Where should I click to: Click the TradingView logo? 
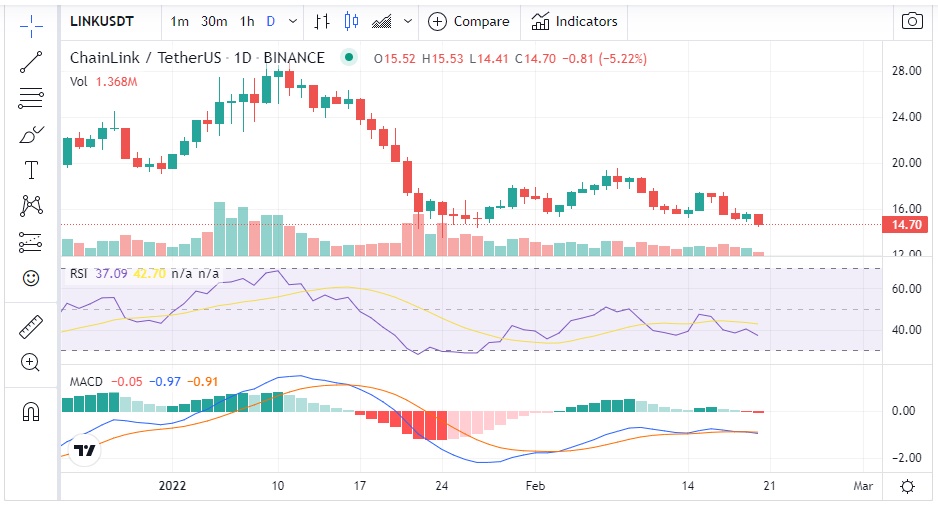coord(84,450)
